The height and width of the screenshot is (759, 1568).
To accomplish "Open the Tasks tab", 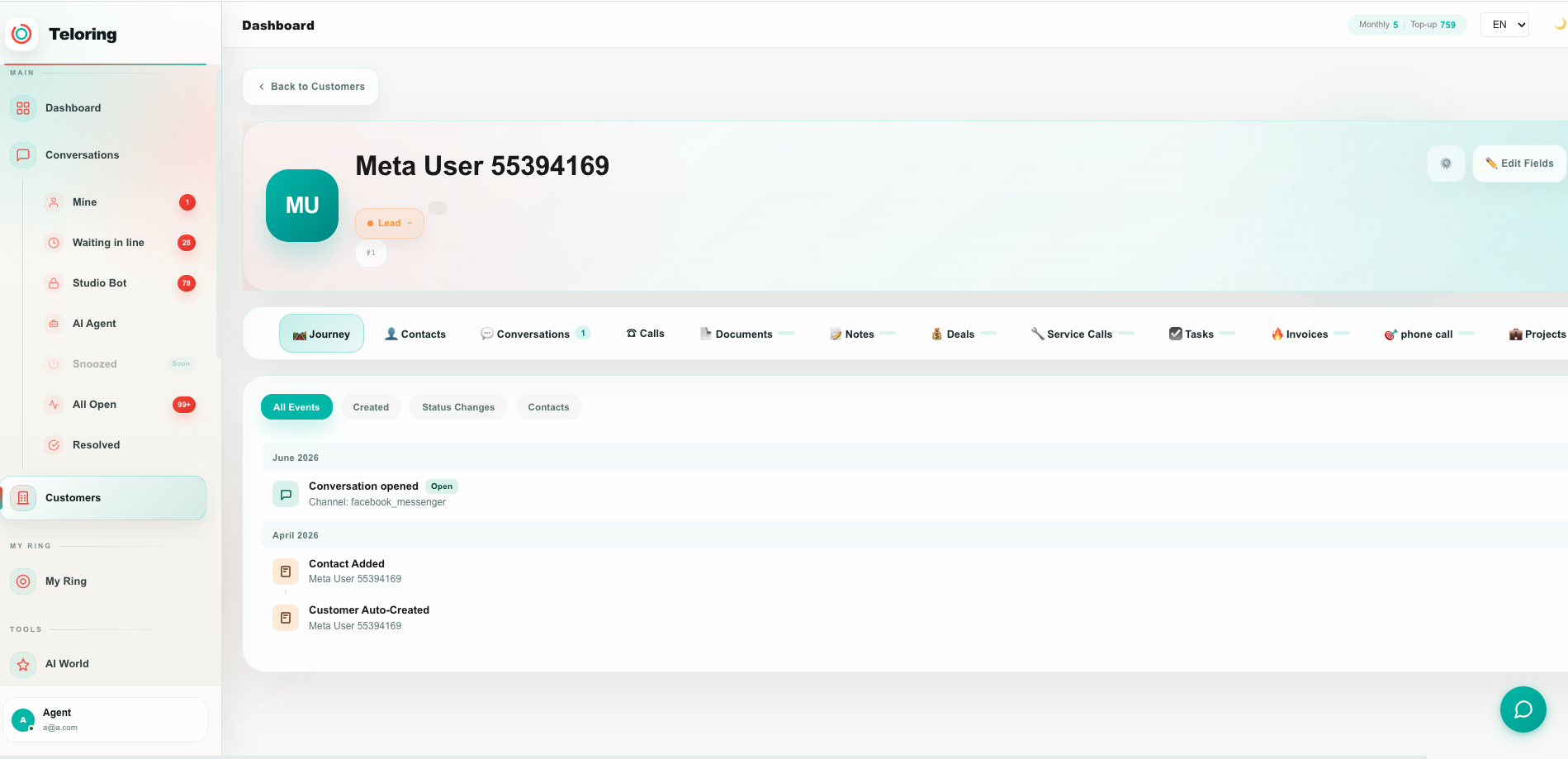I will (1202, 334).
